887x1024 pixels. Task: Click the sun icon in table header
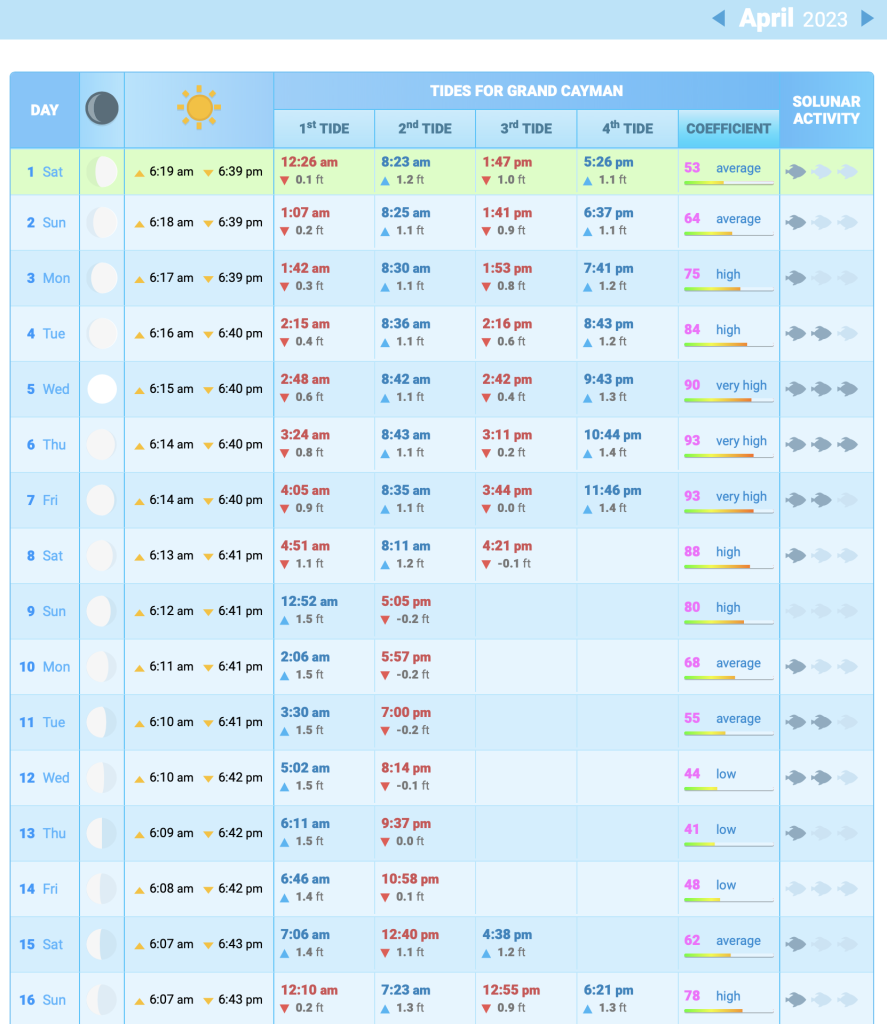click(199, 108)
